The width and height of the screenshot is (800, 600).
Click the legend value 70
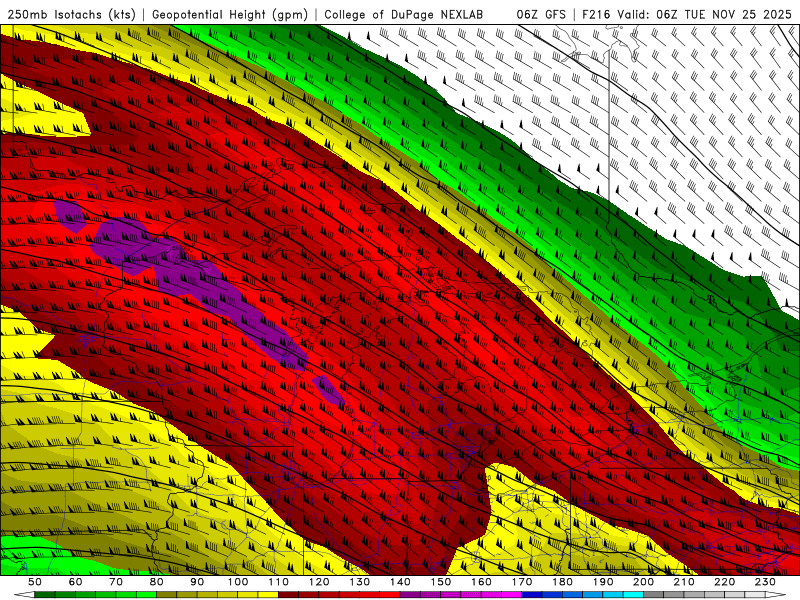pyautogui.click(x=116, y=582)
